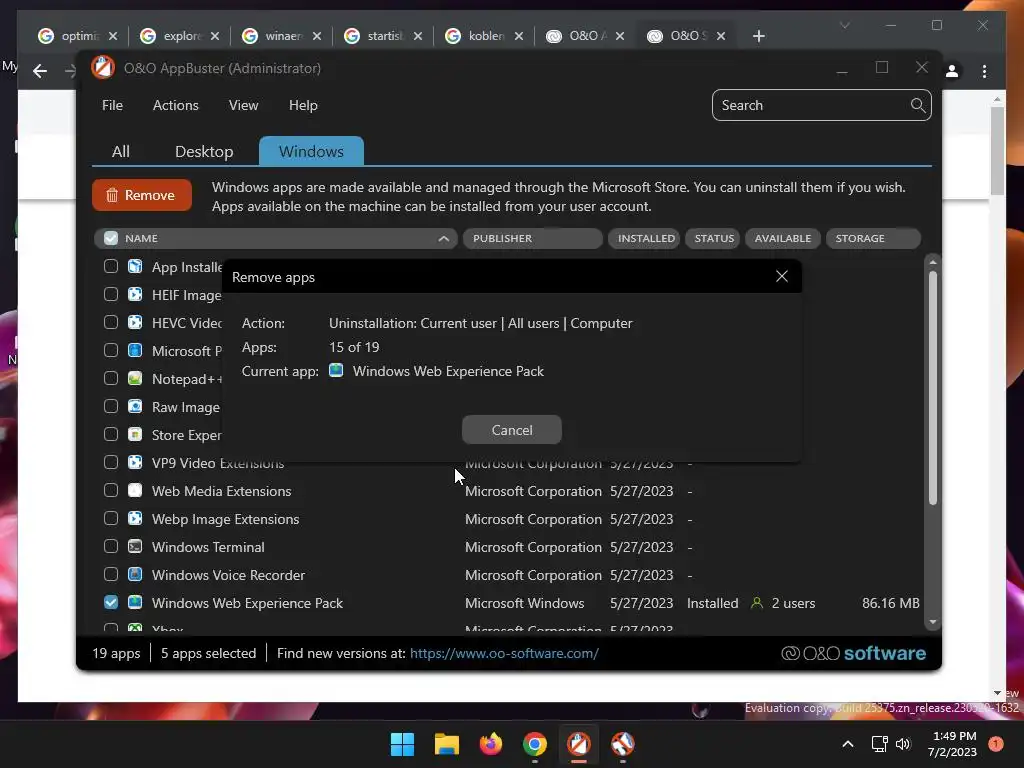The width and height of the screenshot is (1024, 768).
Task: Toggle the select-all checkbox in NAME header
Action: click(x=111, y=238)
